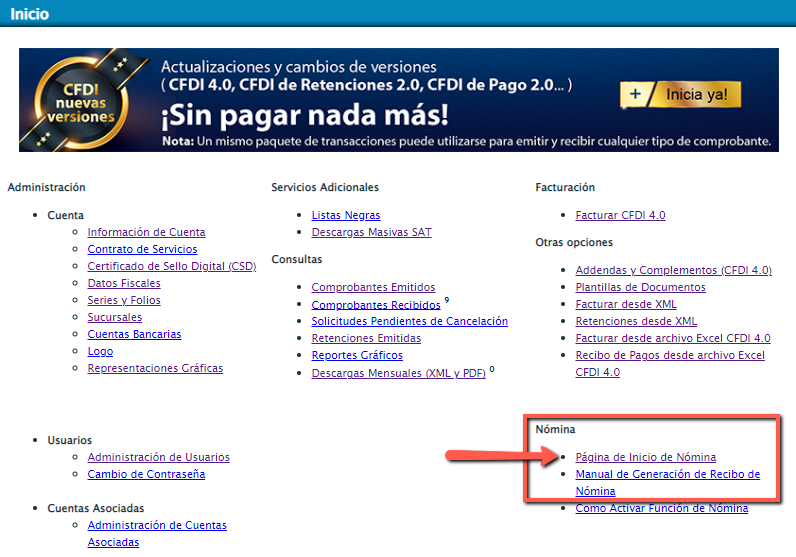Open Solicitudes Pendientes de Cancelación
Image resolution: width=796 pixels, height=557 pixels.
[409, 321]
